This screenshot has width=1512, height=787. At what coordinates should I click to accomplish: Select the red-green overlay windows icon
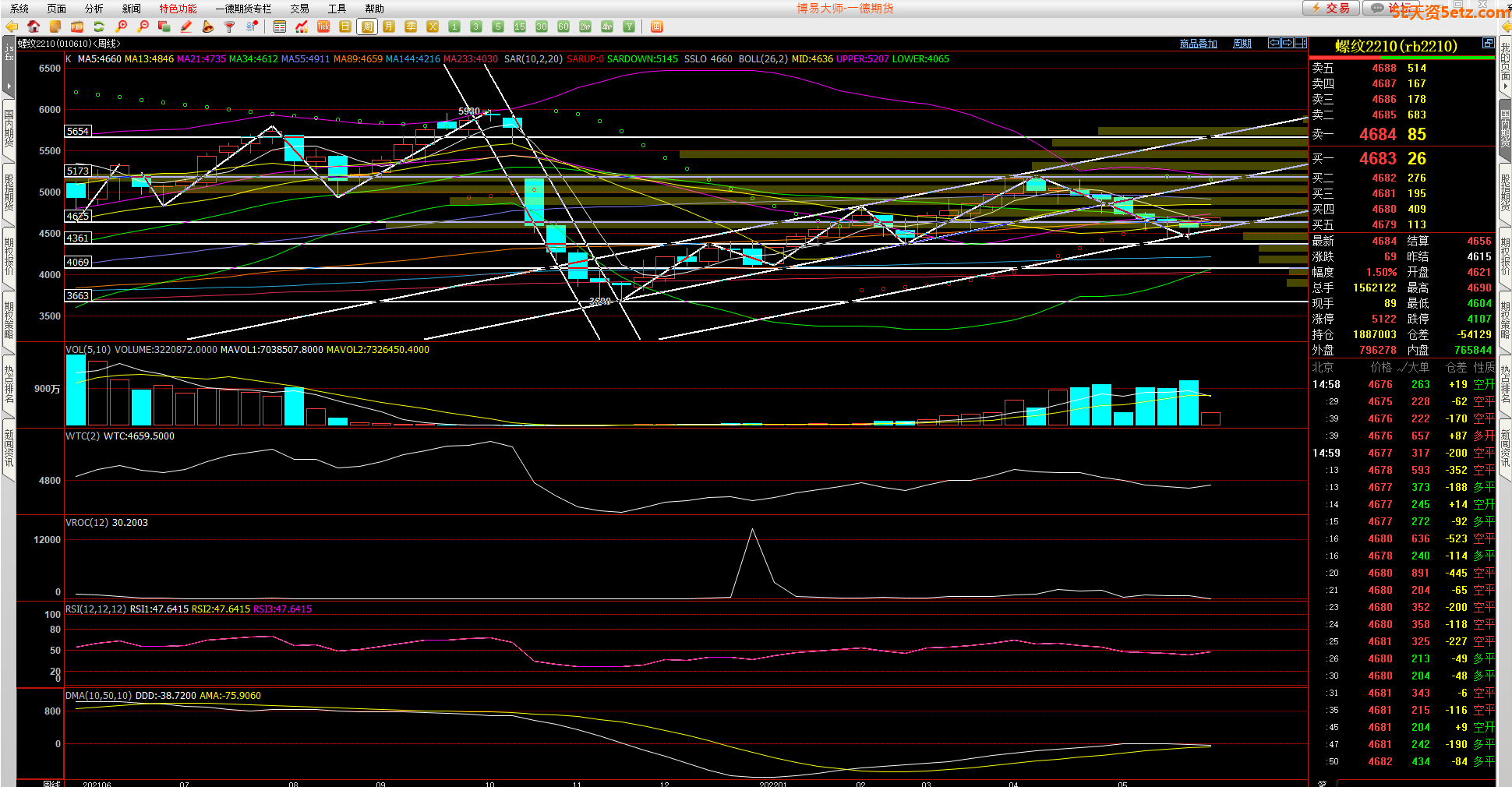point(164,26)
